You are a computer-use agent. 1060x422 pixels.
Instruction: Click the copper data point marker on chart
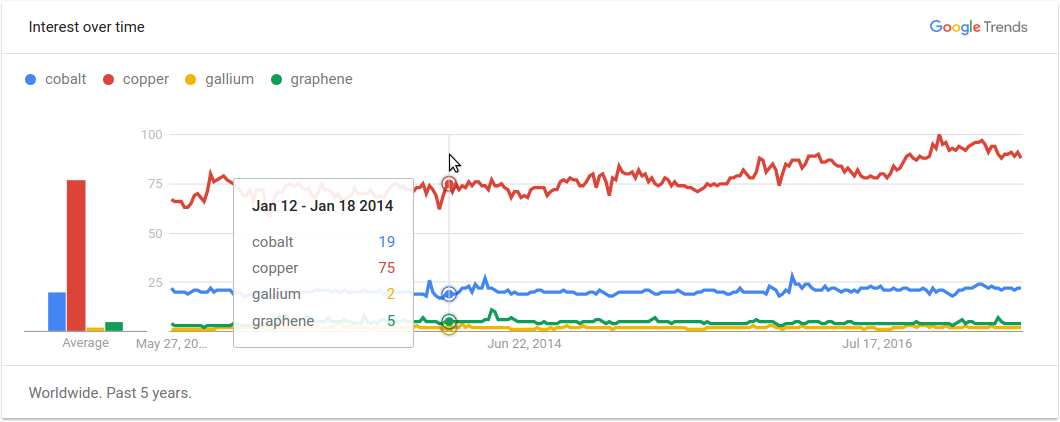(449, 184)
